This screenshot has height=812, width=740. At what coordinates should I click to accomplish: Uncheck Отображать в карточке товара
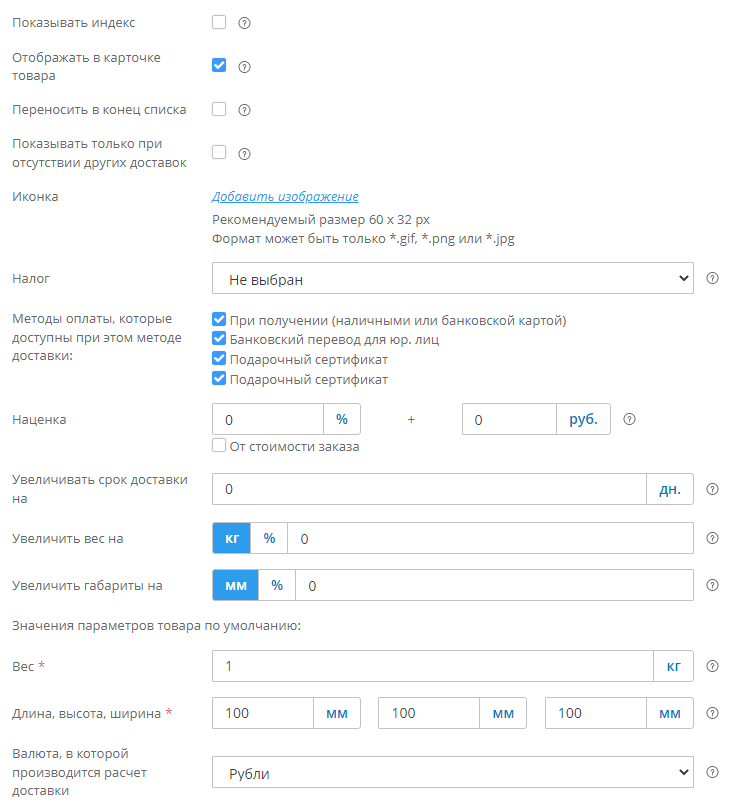[x=219, y=66]
